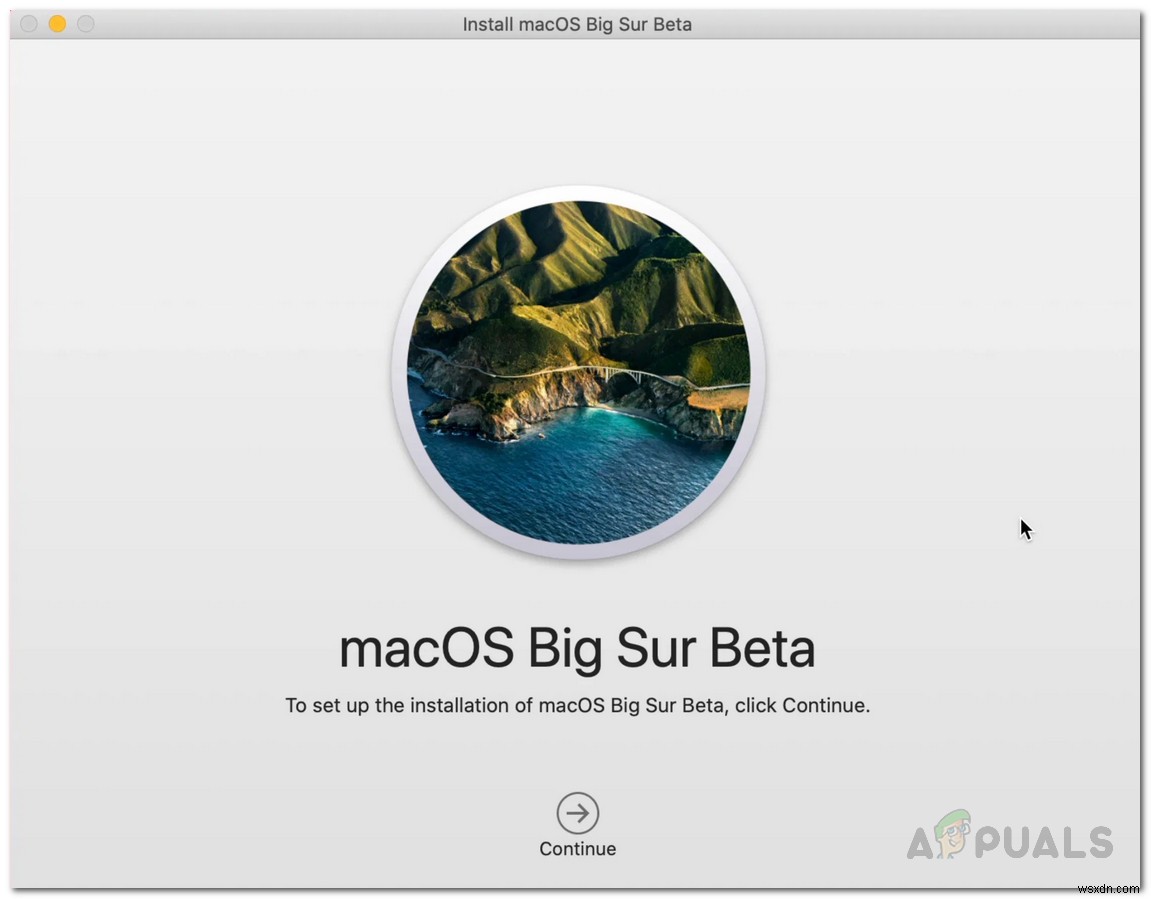
Task: Click the yellow minimize button
Action: coord(57,23)
